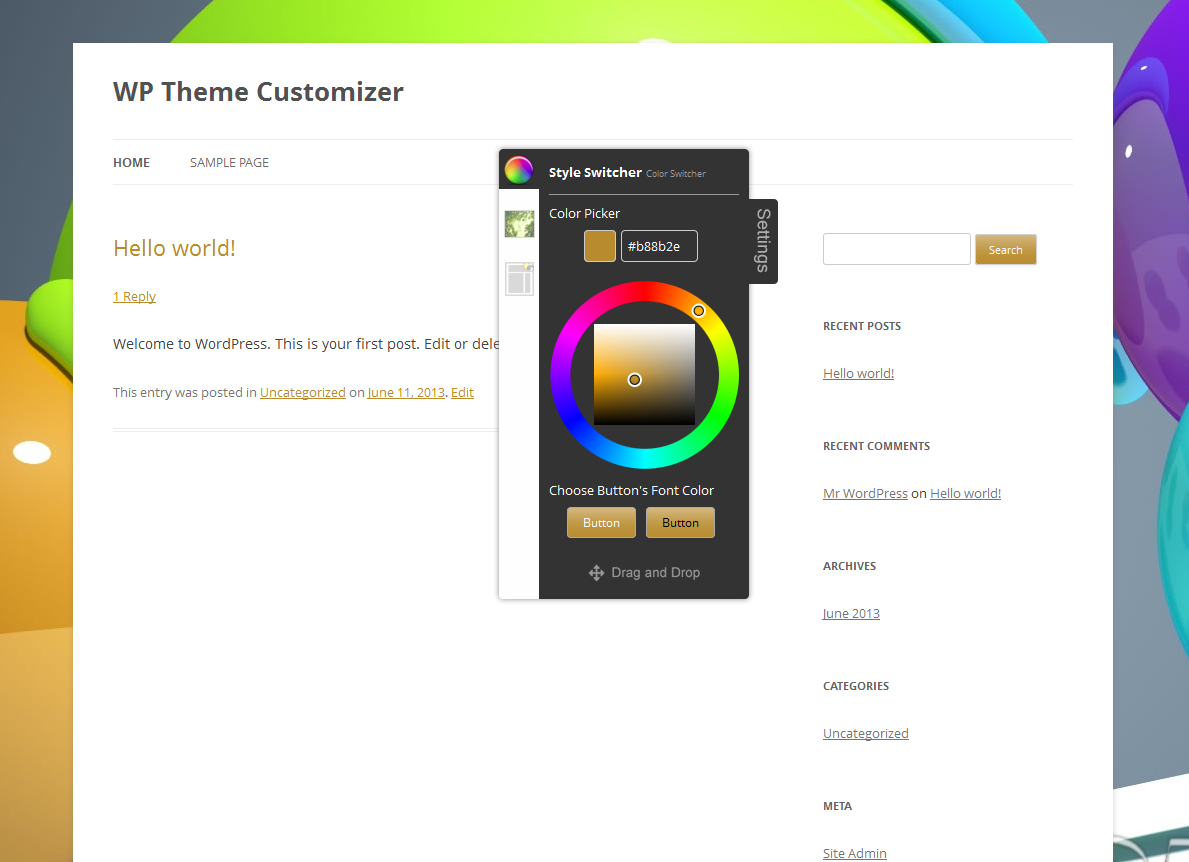Open the Uncategorized link in post meta
The width and height of the screenshot is (1189, 862).
click(303, 393)
